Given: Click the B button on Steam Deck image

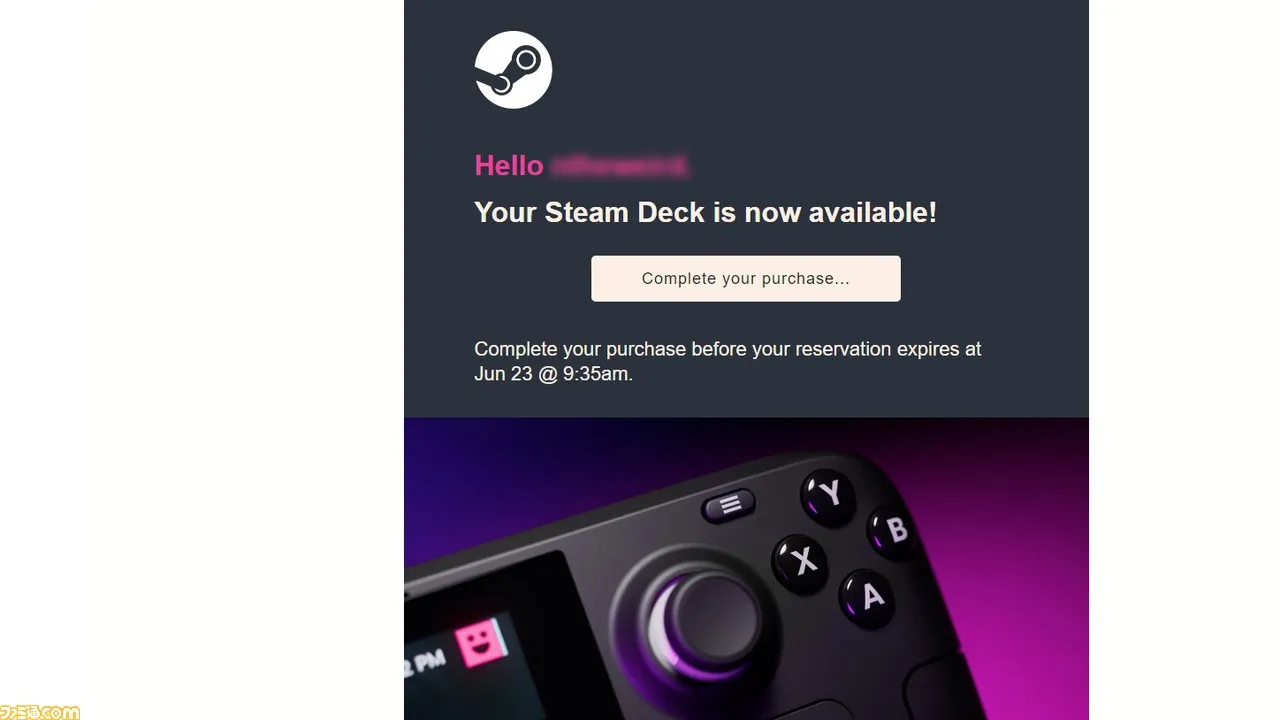Looking at the screenshot, I should [x=894, y=531].
